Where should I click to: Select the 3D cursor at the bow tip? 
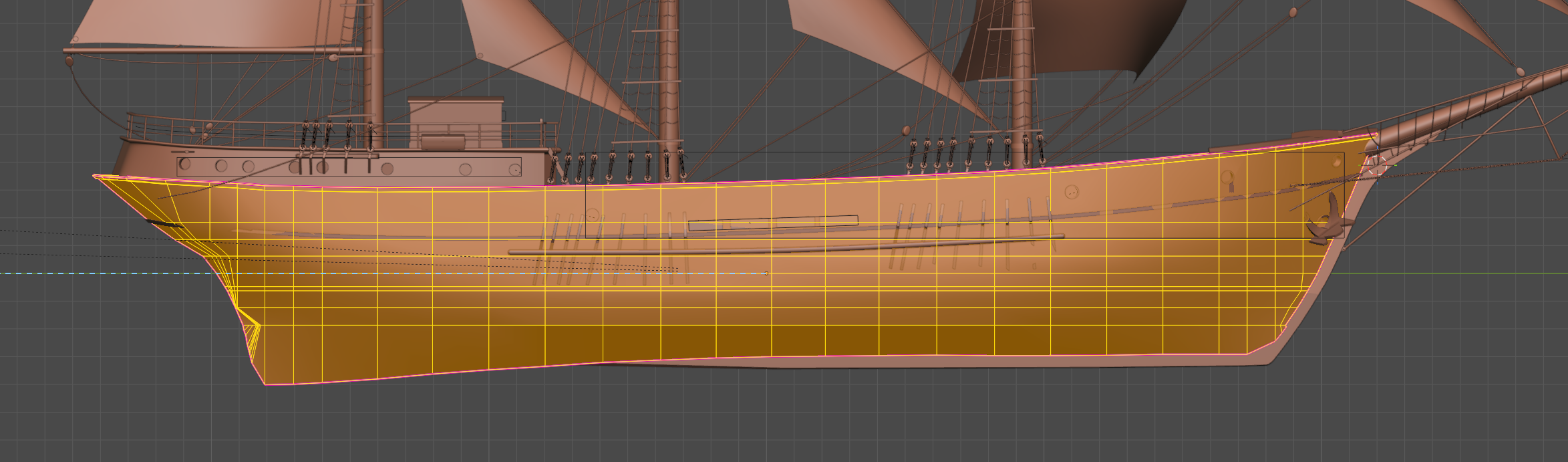tap(1376, 164)
